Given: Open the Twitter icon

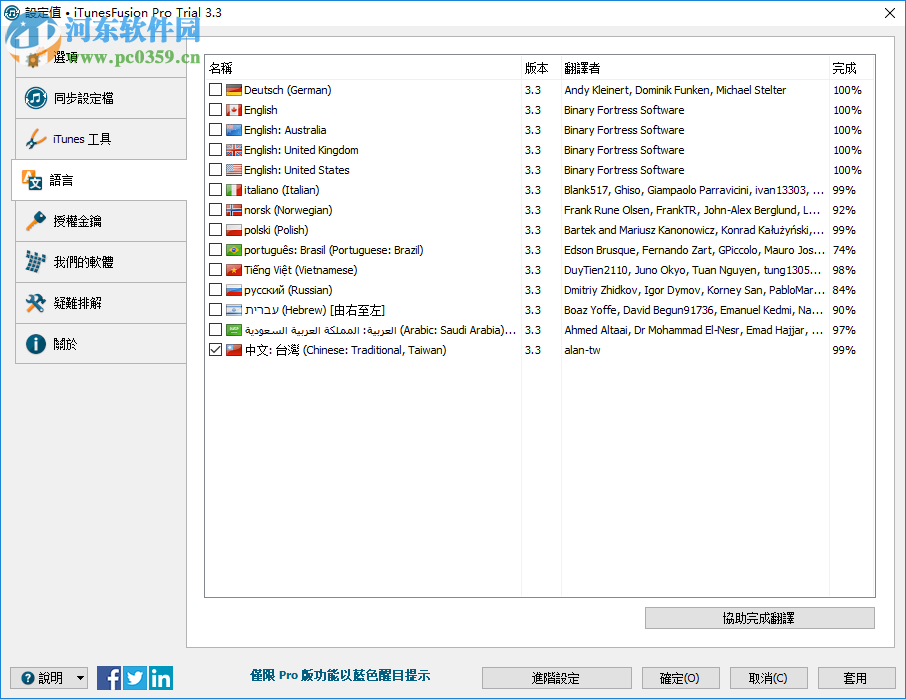Looking at the screenshot, I should [134, 678].
